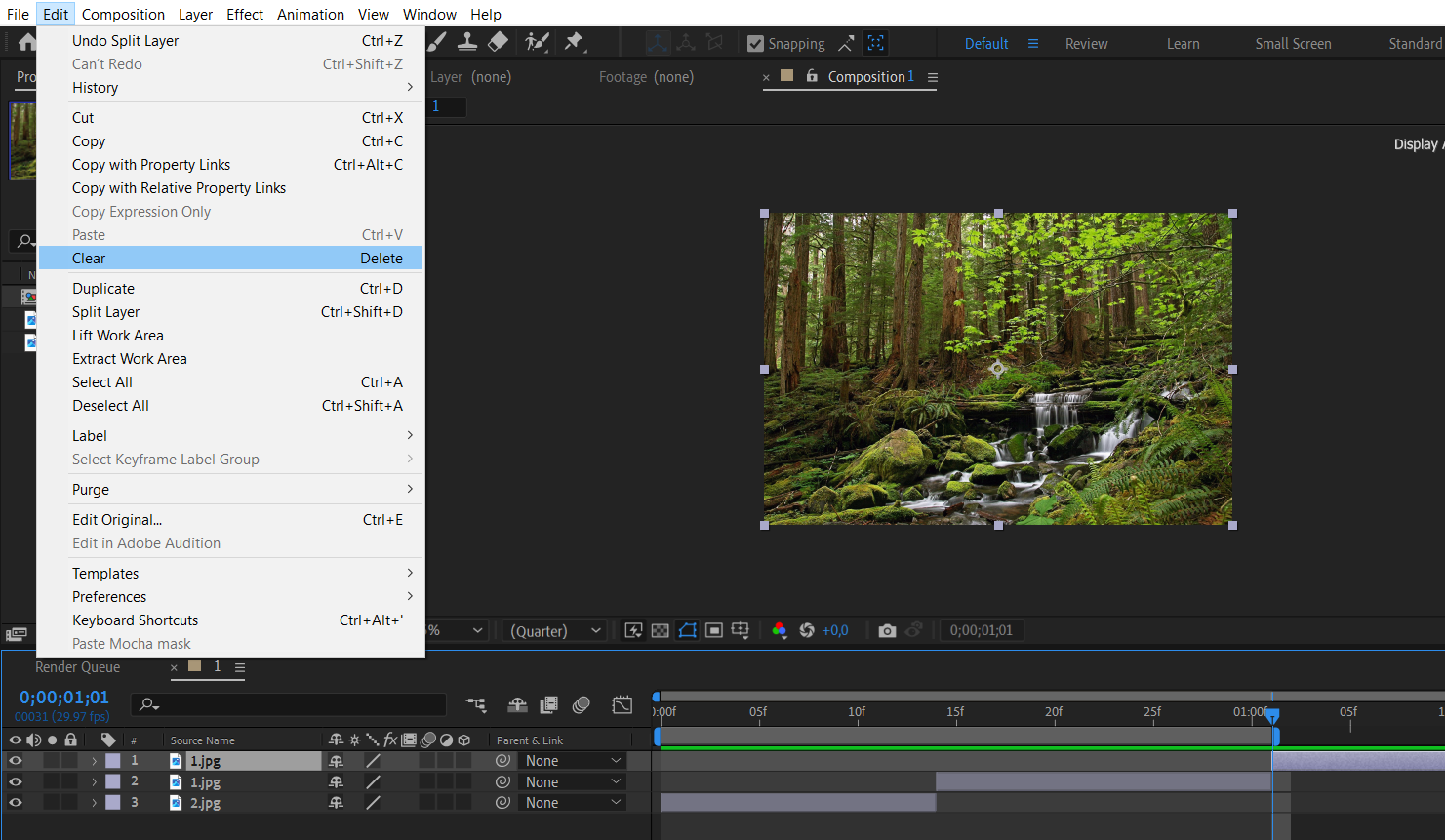
Task: Toggle the Snapping checkbox
Action: point(755,44)
